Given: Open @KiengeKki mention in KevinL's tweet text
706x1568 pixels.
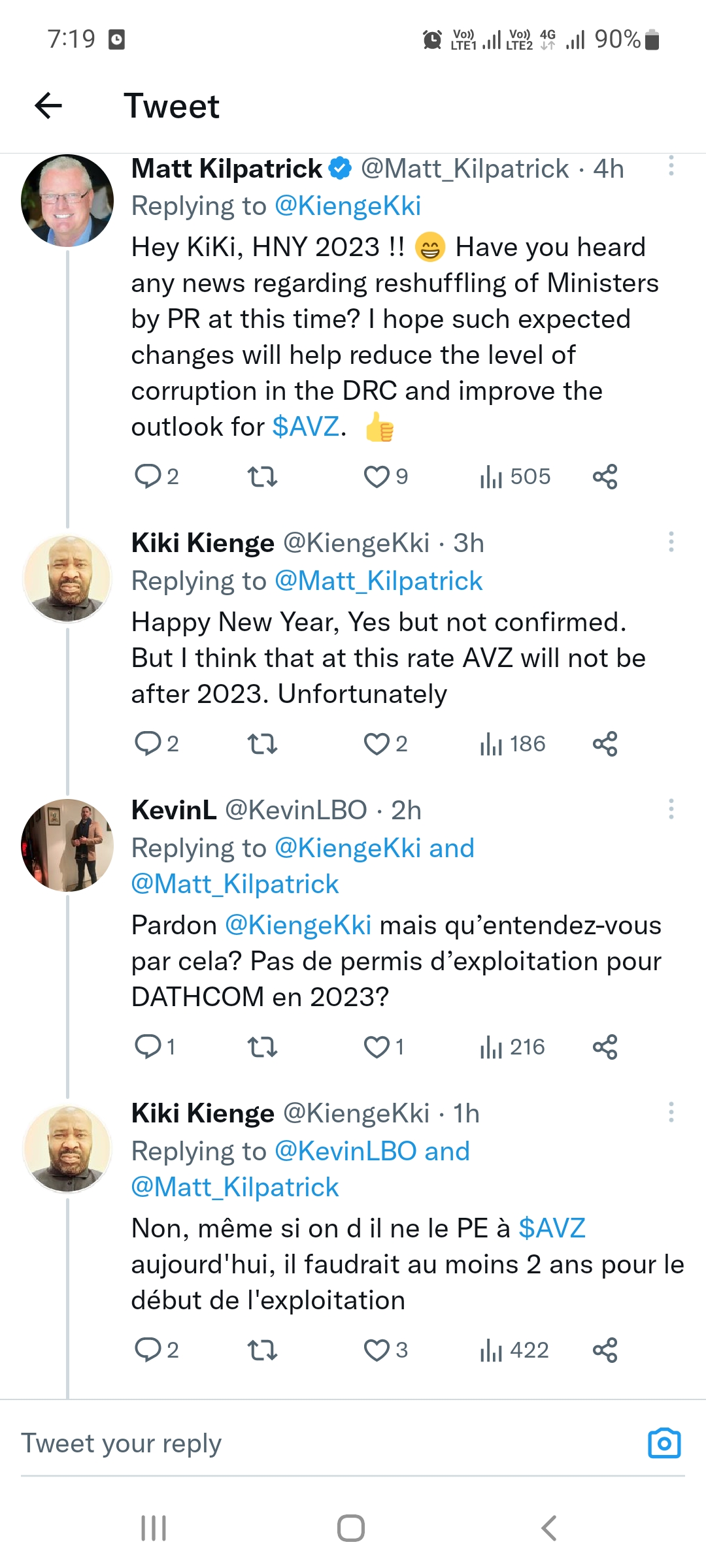Looking at the screenshot, I should tap(298, 926).
